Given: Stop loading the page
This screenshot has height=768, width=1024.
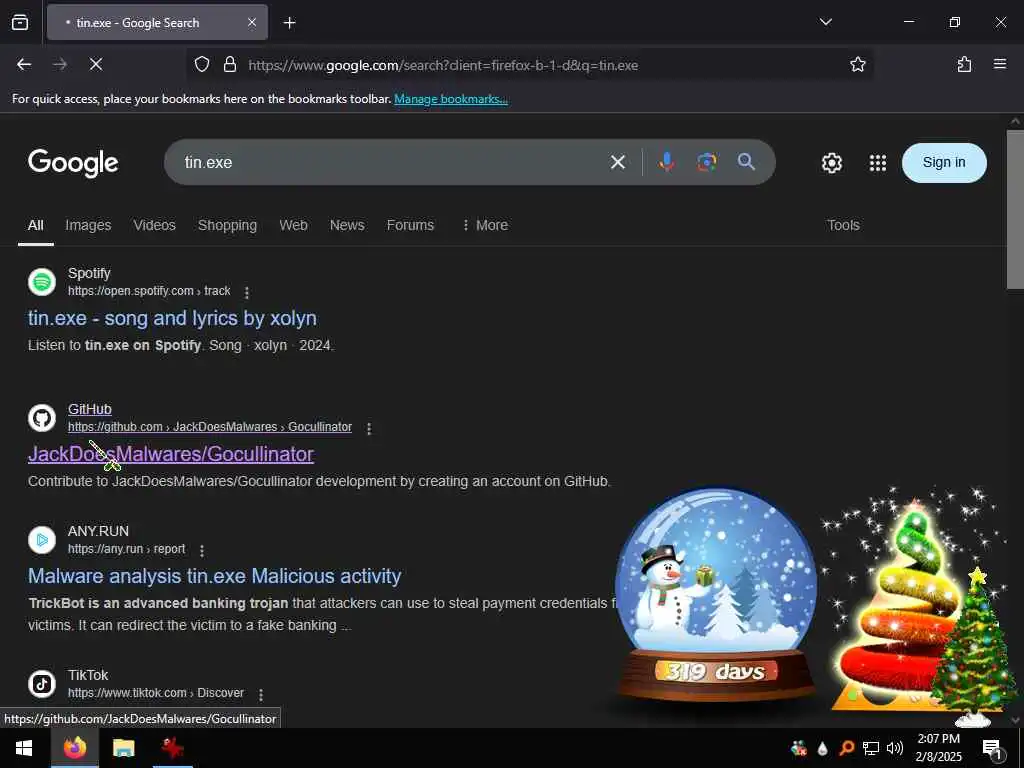Looking at the screenshot, I should coord(96,64).
